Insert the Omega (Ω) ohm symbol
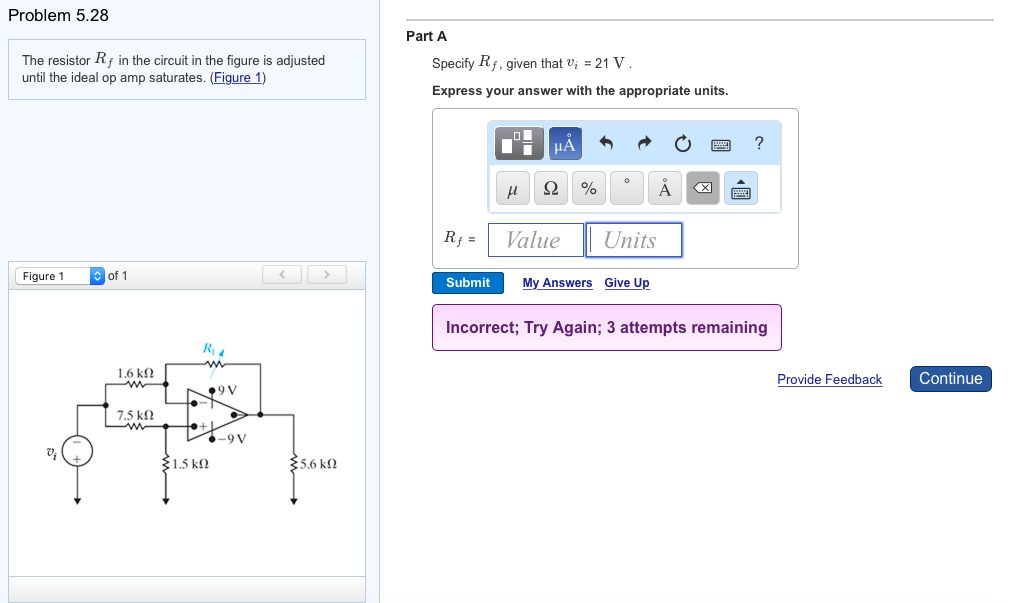The image size is (1013, 603). (550, 188)
